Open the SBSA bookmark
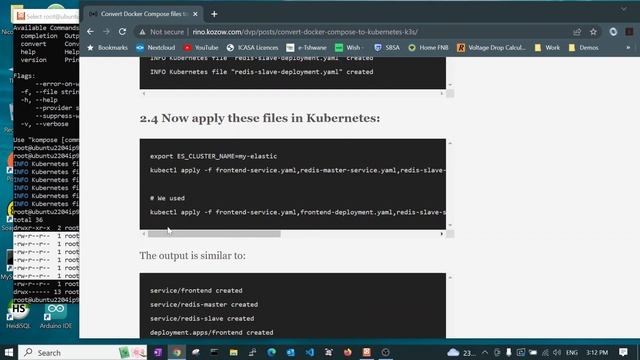Screen dimensions: 640x360 [387, 48]
